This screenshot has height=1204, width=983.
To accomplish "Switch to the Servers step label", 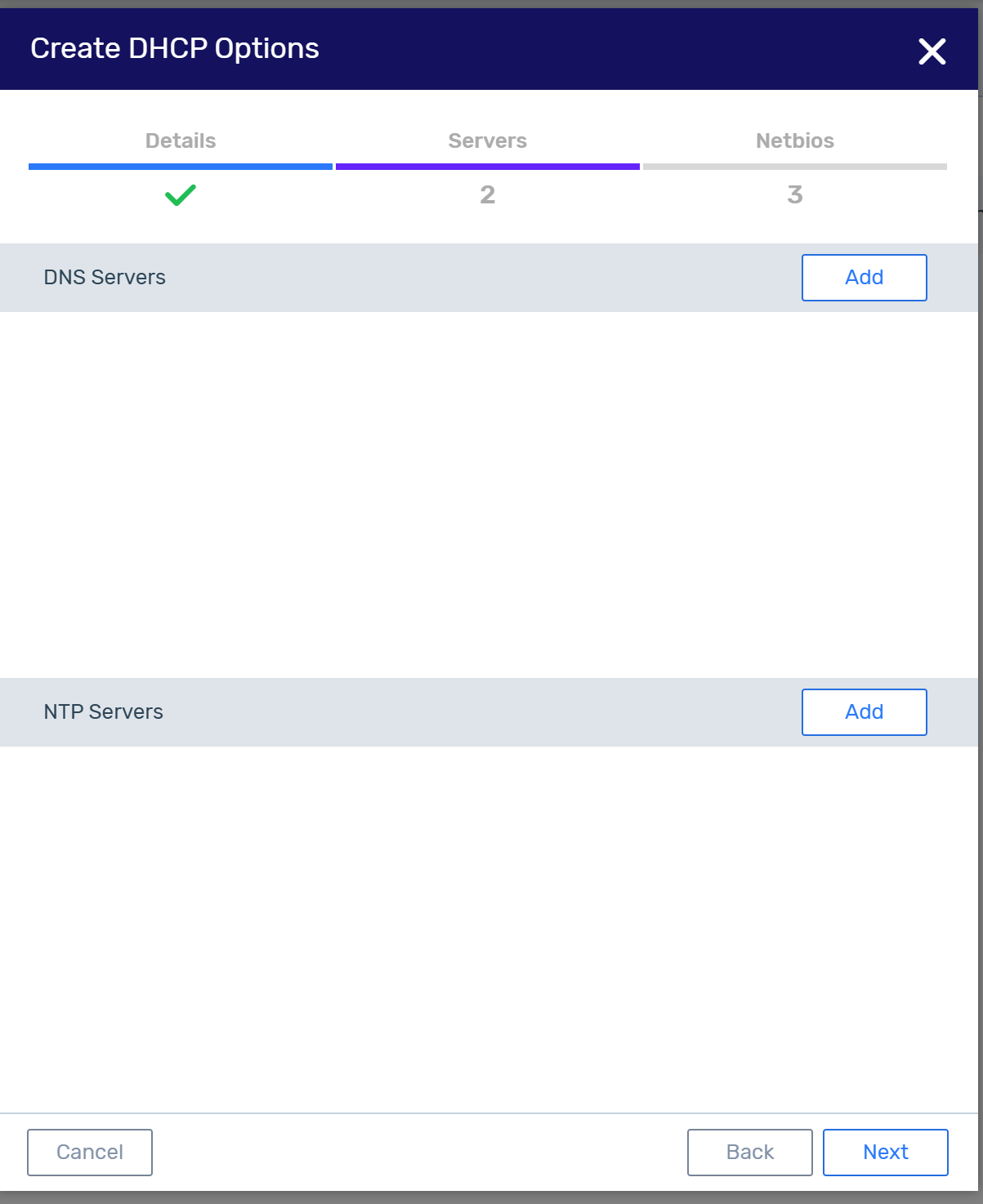I will pyautogui.click(x=487, y=140).
